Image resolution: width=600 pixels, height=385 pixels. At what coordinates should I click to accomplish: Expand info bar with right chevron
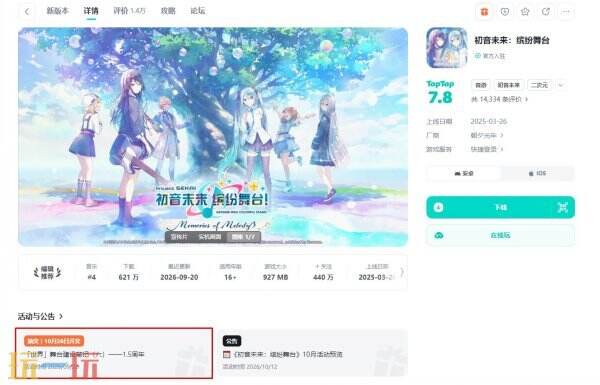(402, 272)
